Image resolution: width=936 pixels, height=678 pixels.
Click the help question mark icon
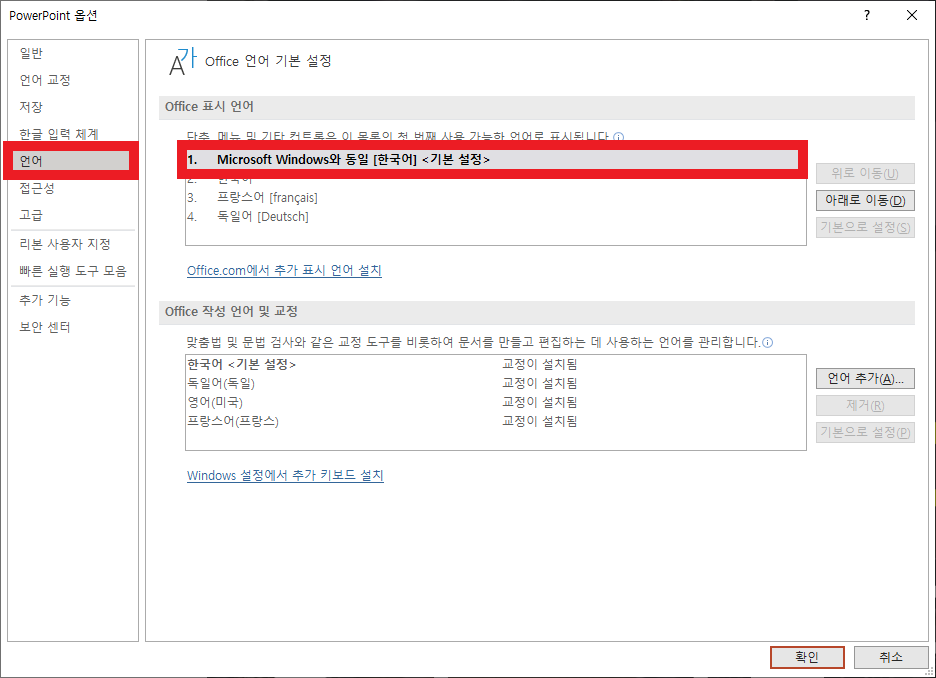pyautogui.click(x=867, y=16)
